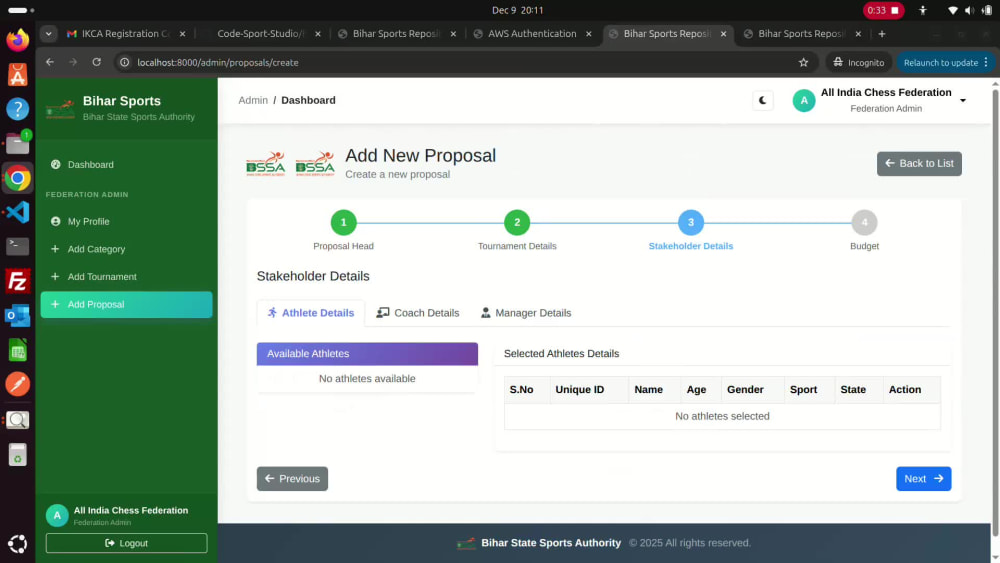Open the Files manager in dock

(x=18, y=143)
